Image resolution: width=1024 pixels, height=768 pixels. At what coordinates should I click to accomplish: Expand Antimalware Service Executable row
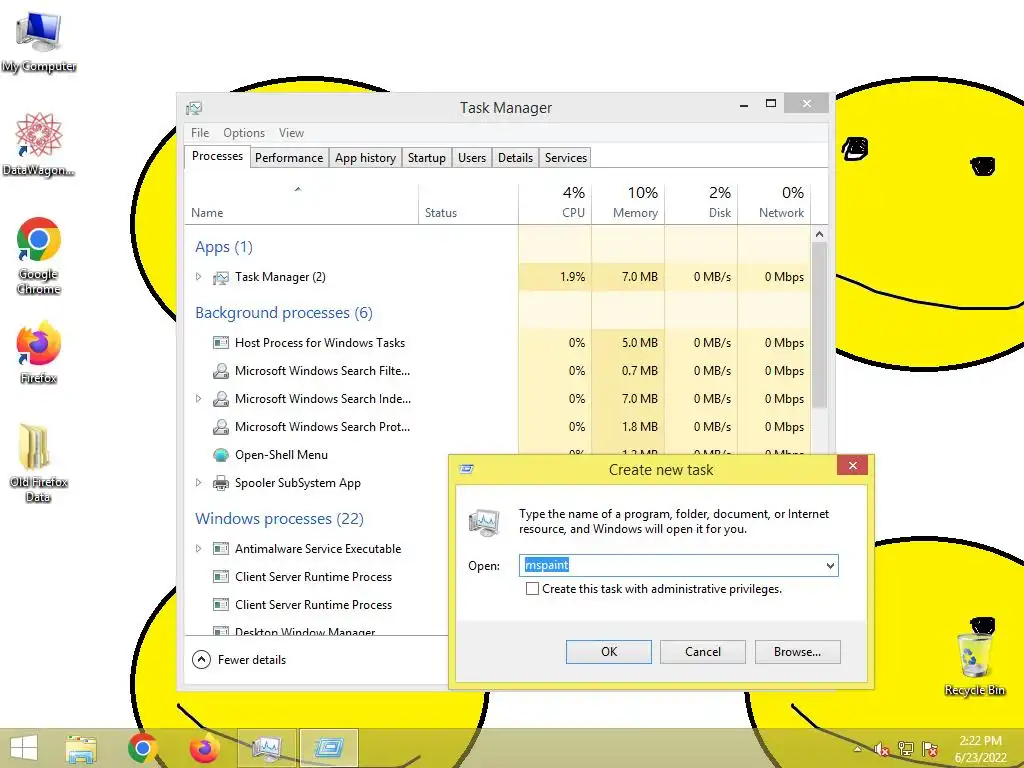(199, 549)
